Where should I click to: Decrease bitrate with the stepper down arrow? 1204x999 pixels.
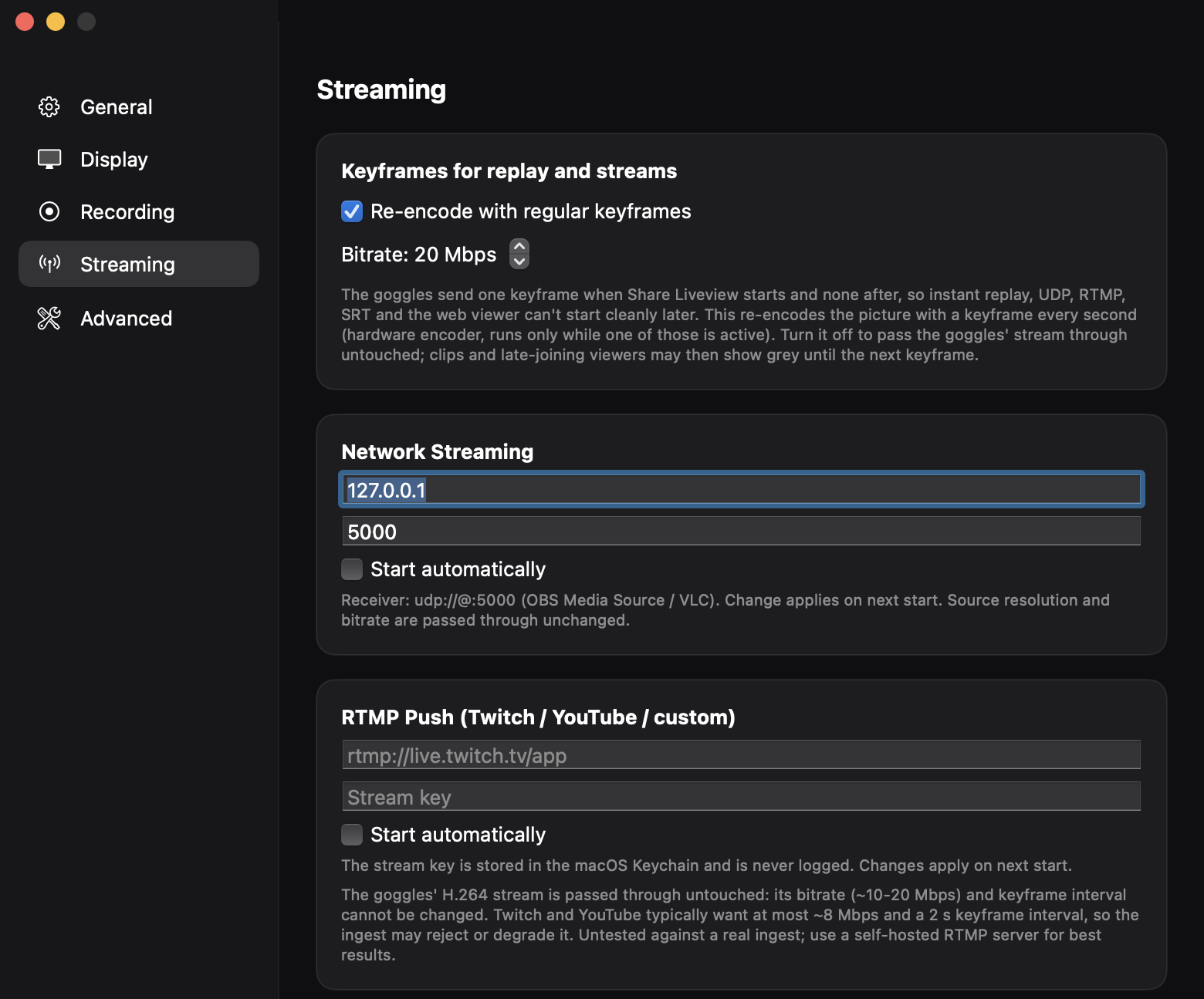pyautogui.click(x=519, y=262)
